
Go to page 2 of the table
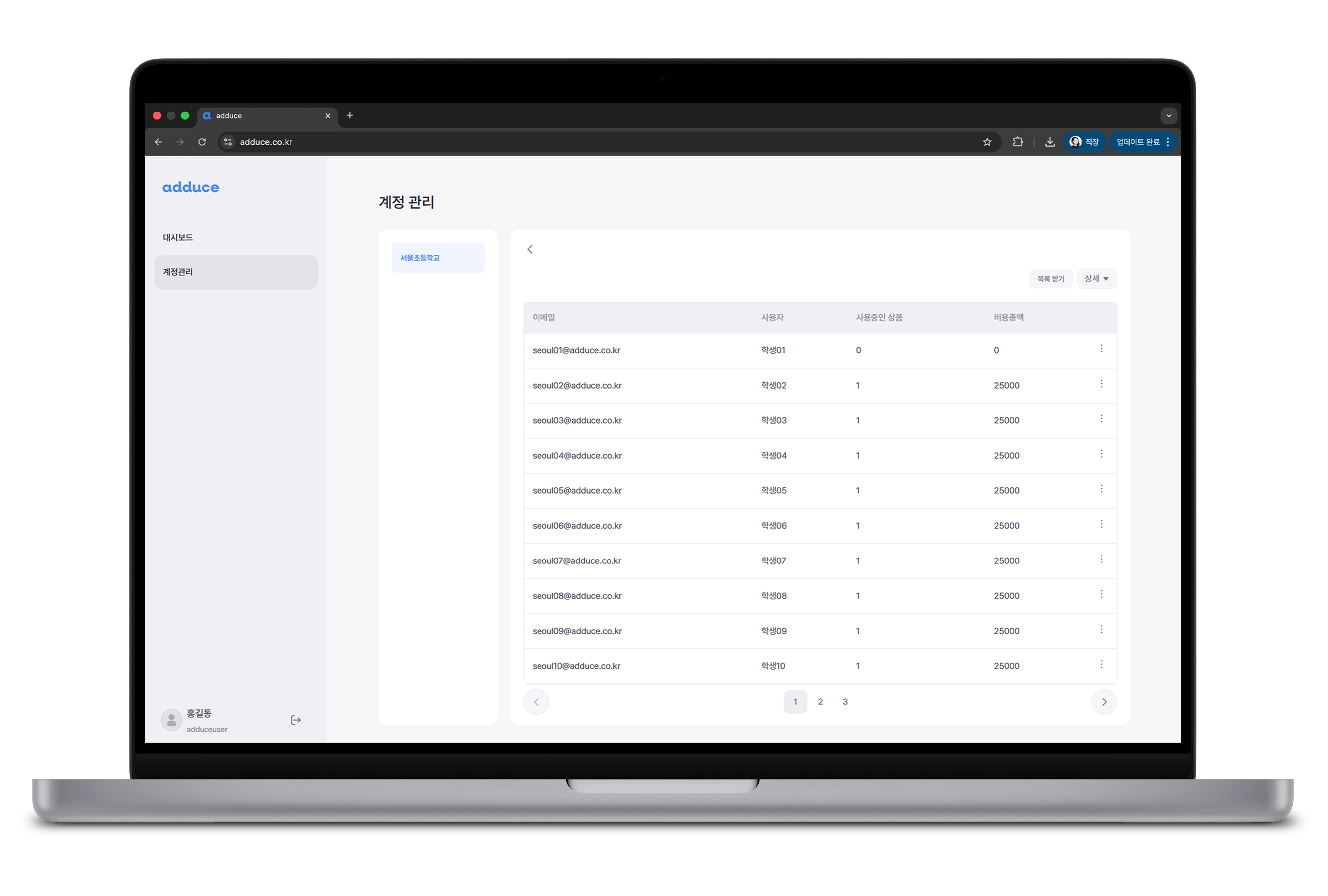820,702
